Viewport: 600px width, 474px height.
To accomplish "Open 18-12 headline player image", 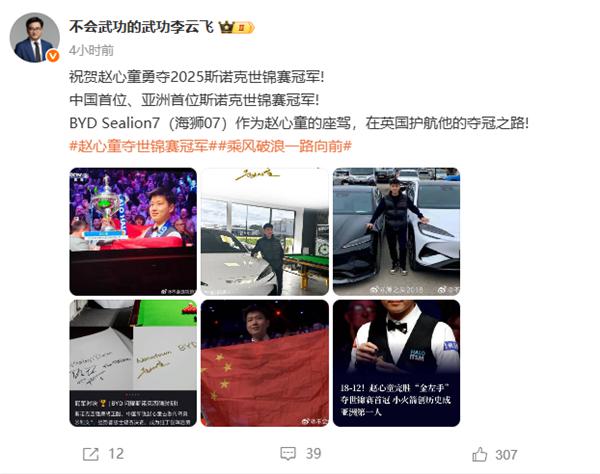I will coord(396,363).
